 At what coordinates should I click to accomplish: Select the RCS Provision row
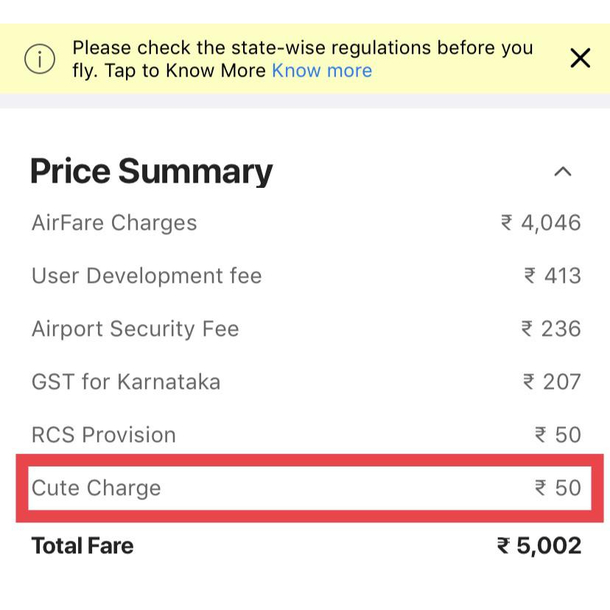click(x=306, y=435)
